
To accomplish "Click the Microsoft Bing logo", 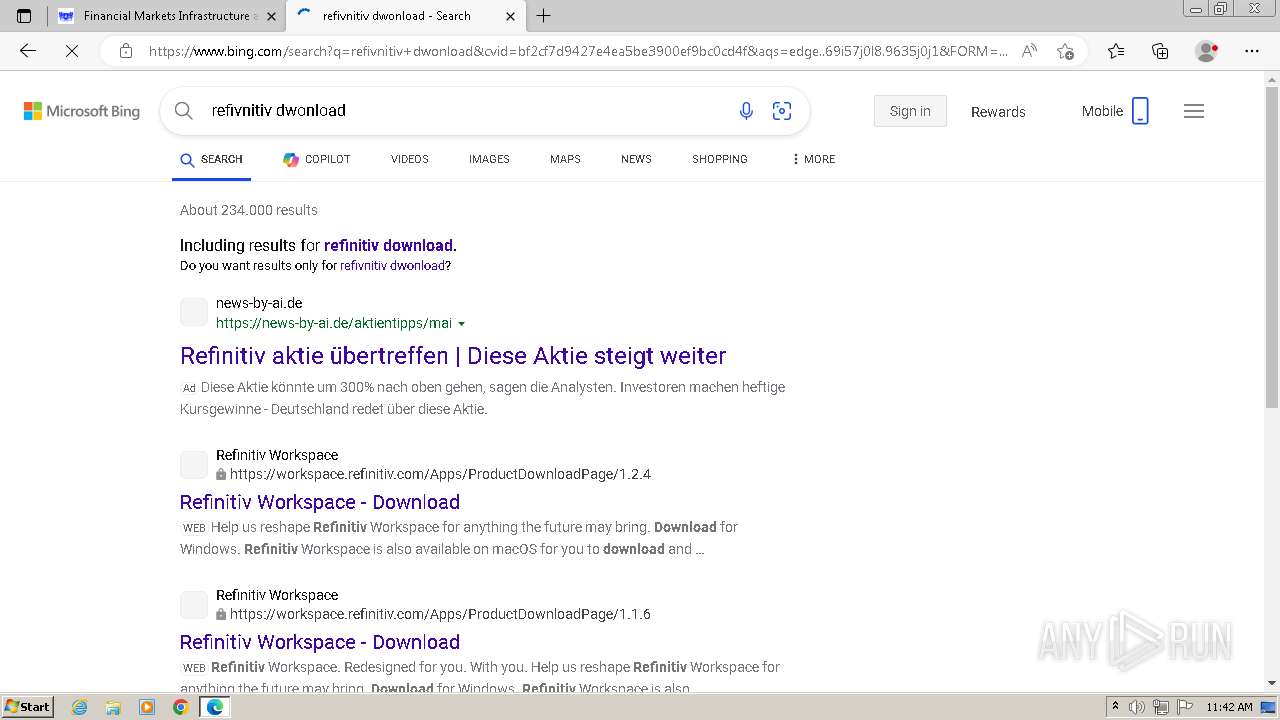I will click(82, 111).
